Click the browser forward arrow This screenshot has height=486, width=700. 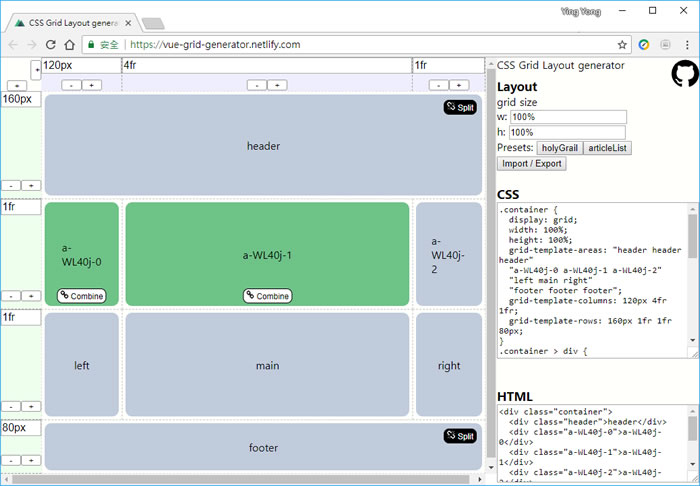point(32,45)
